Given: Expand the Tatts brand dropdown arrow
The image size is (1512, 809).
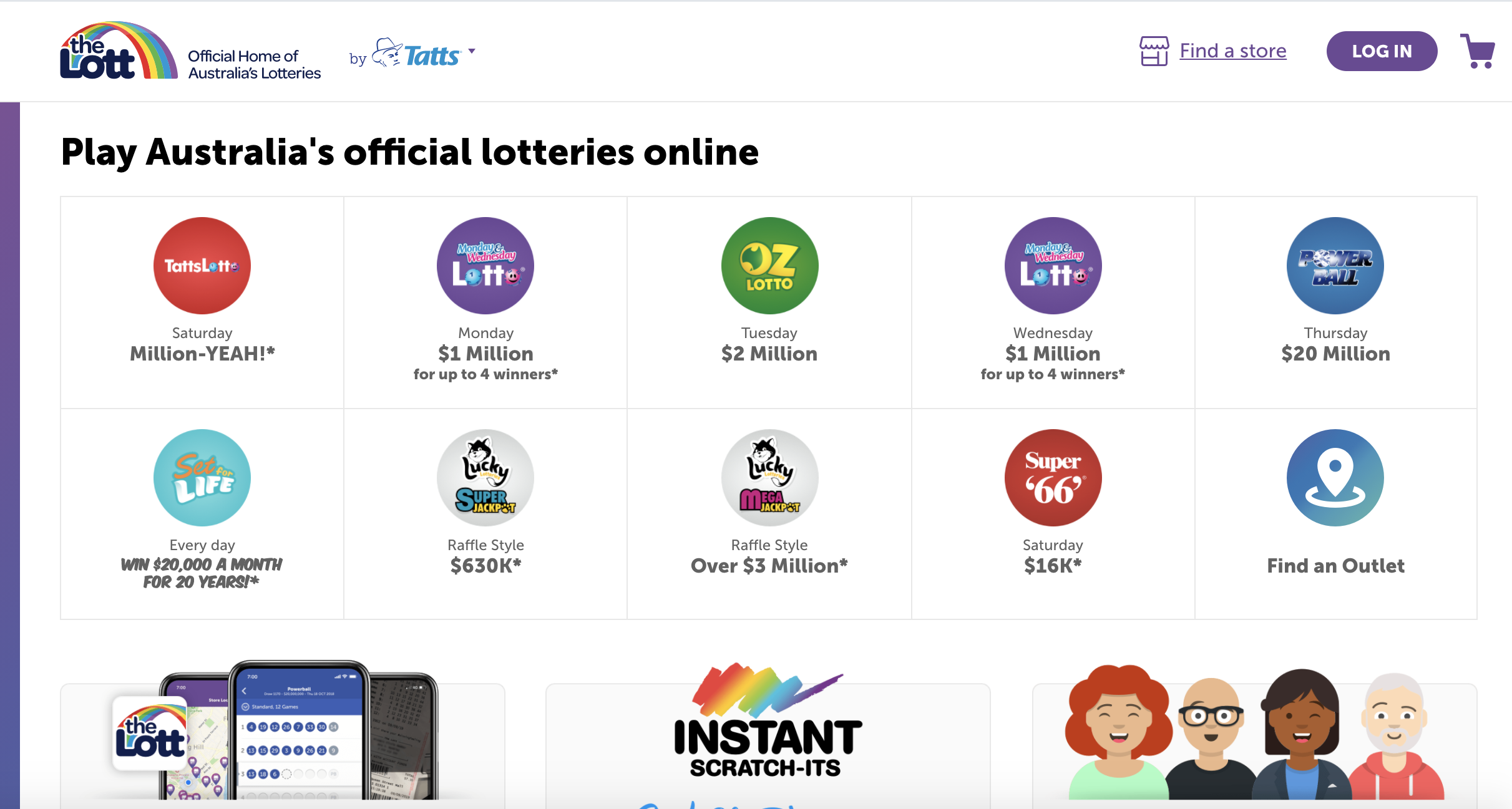Looking at the screenshot, I should (x=472, y=51).
